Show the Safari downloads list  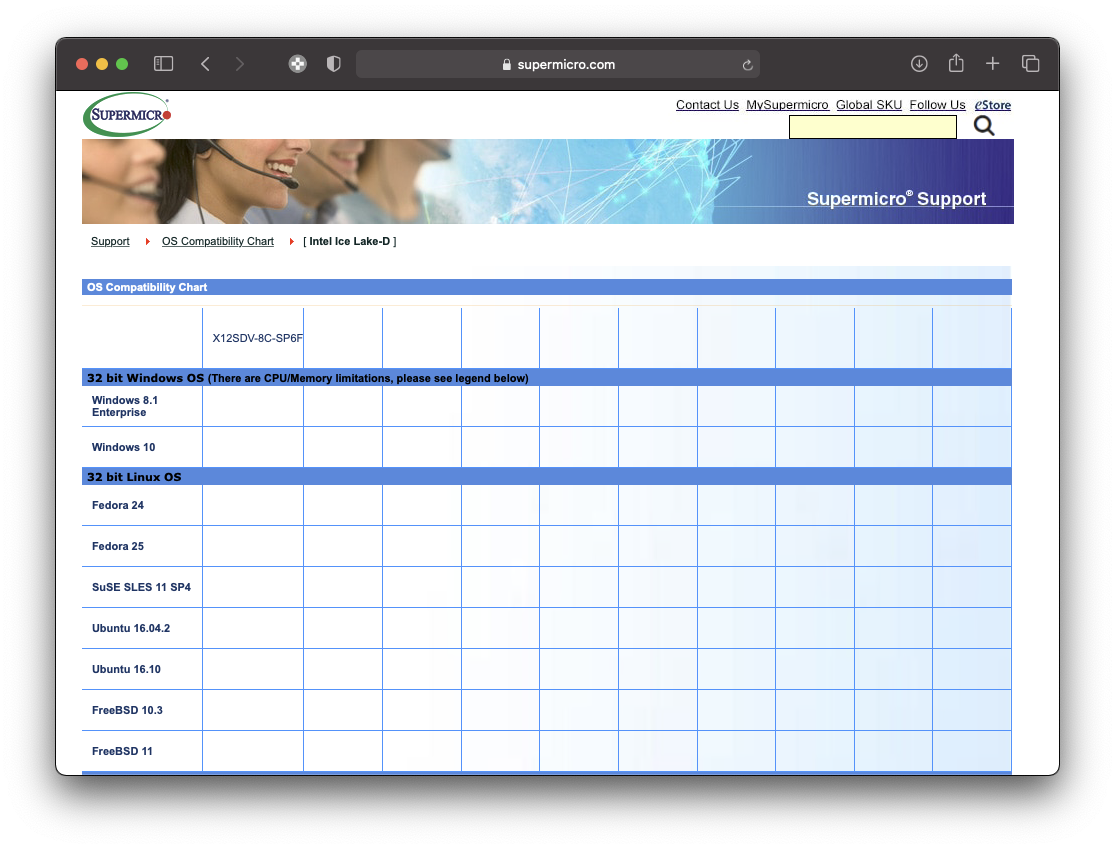click(x=919, y=64)
